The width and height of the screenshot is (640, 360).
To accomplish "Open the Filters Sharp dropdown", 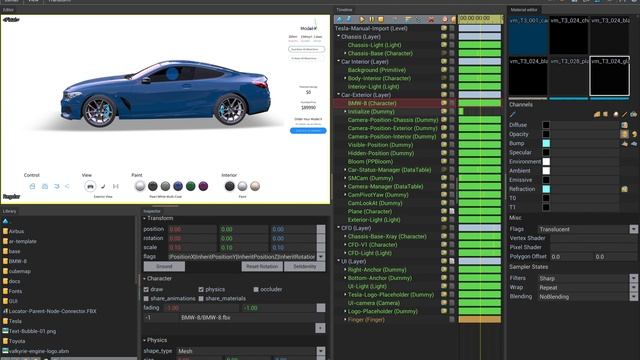I will [633, 278].
